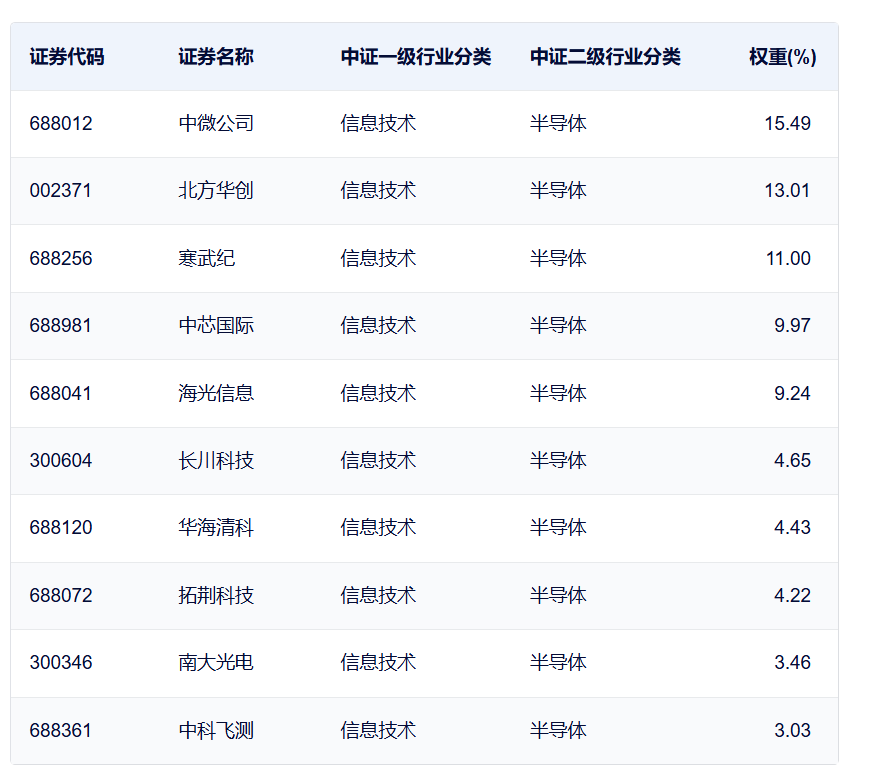Screen dimensions: 874x771
Task: Select the 寒武纪 row name
Action: point(207,259)
